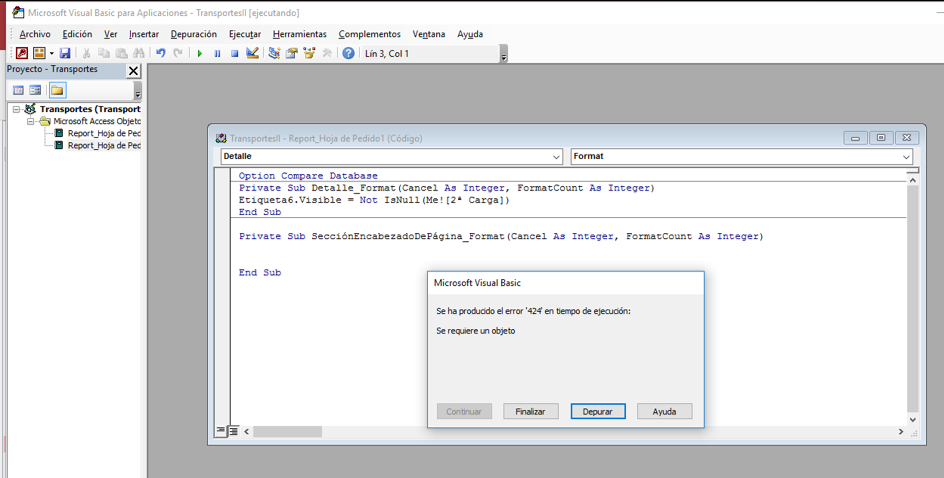Open the Archivo menu

click(x=35, y=34)
